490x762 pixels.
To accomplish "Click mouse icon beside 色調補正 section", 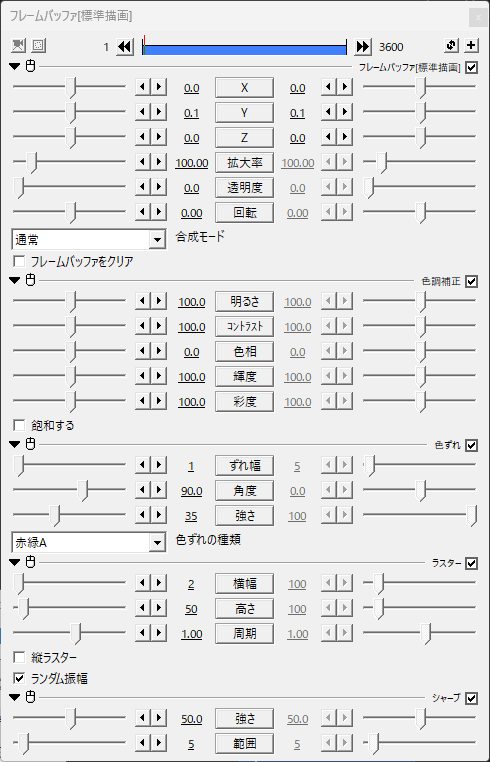I will pyautogui.click(x=31, y=280).
